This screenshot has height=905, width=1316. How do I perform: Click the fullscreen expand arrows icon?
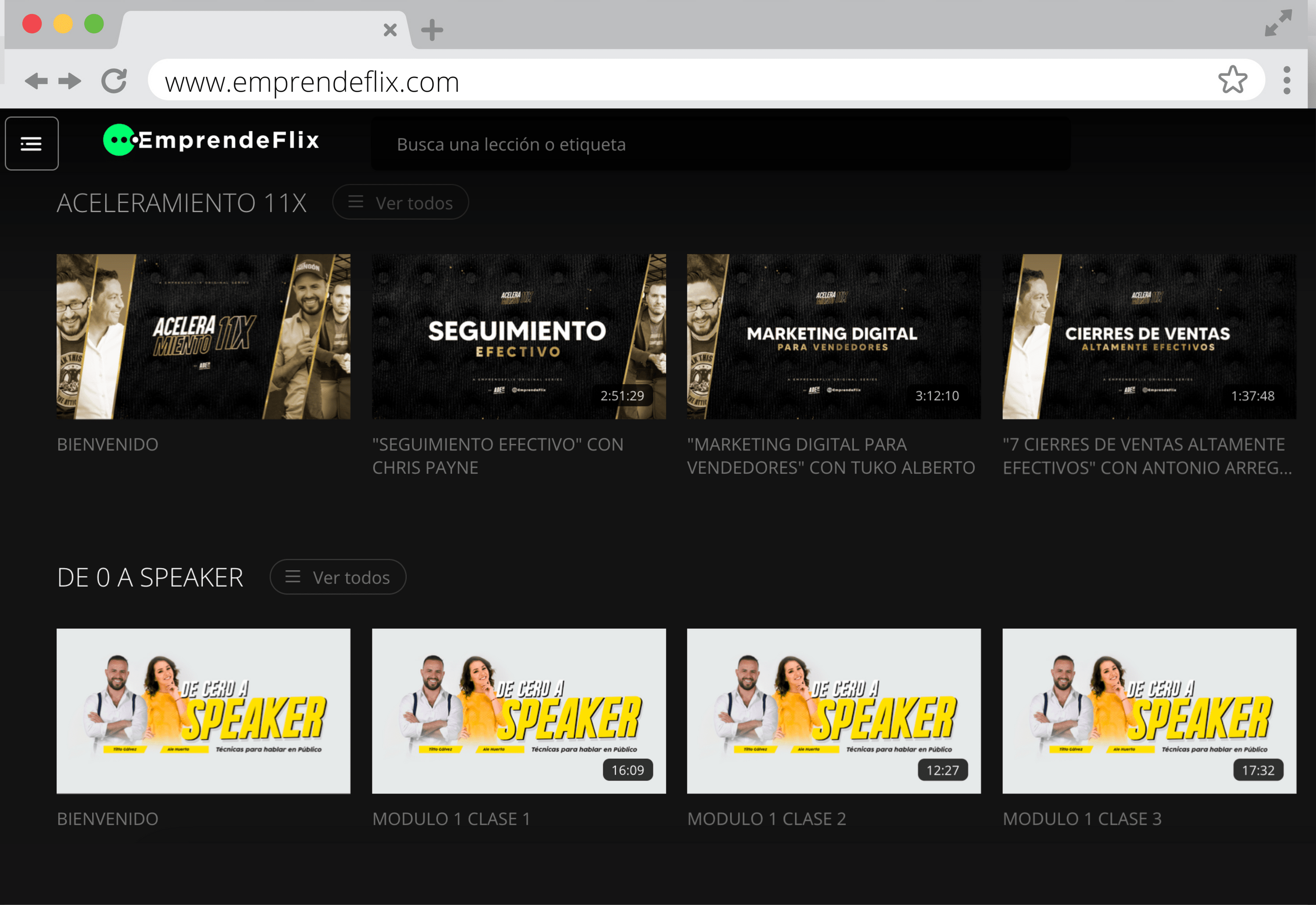[1278, 23]
